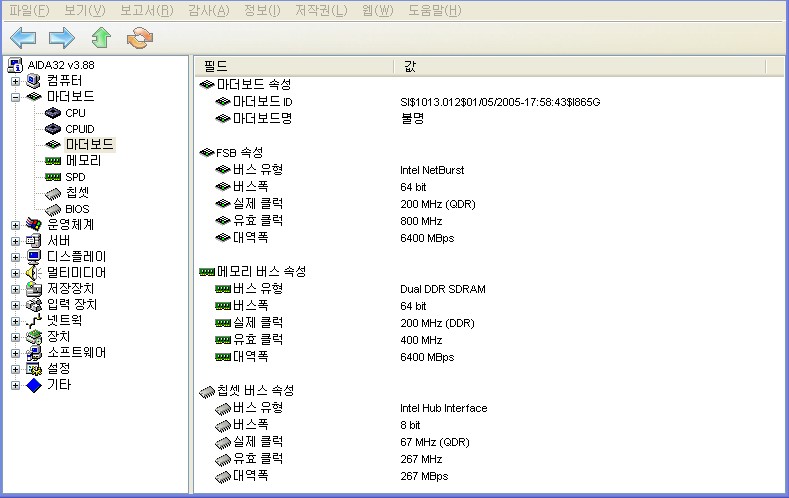
Task: Select the 마더보드명 field row
Action: coord(262,119)
